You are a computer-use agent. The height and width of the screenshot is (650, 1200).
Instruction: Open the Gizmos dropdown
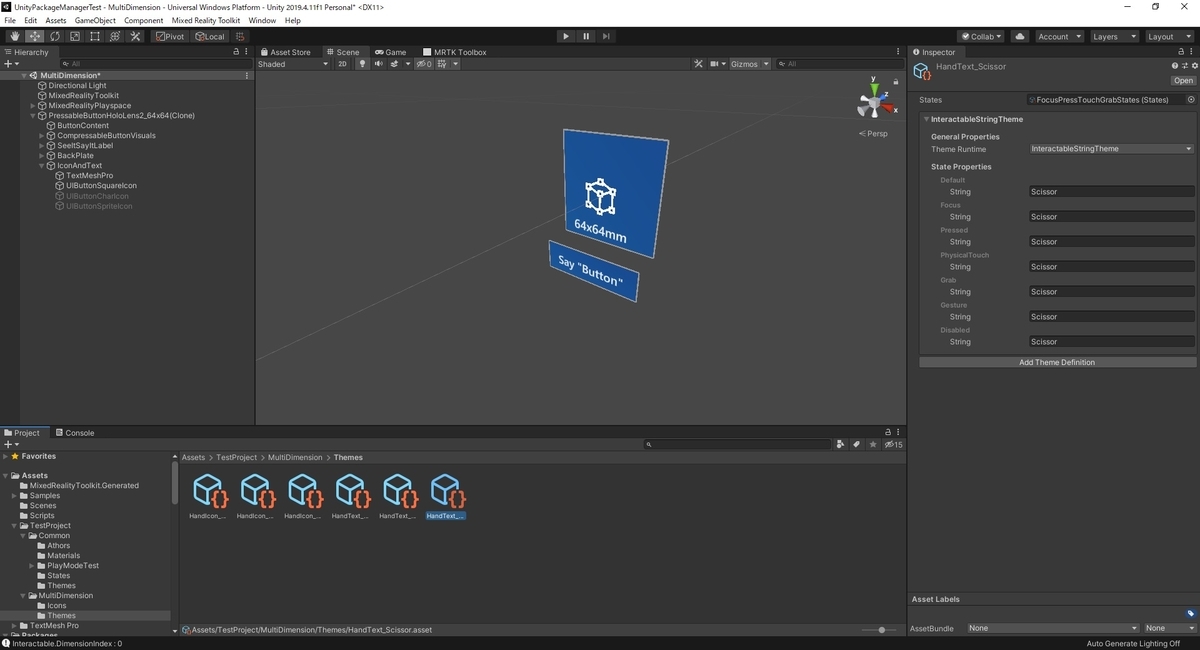(750, 64)
